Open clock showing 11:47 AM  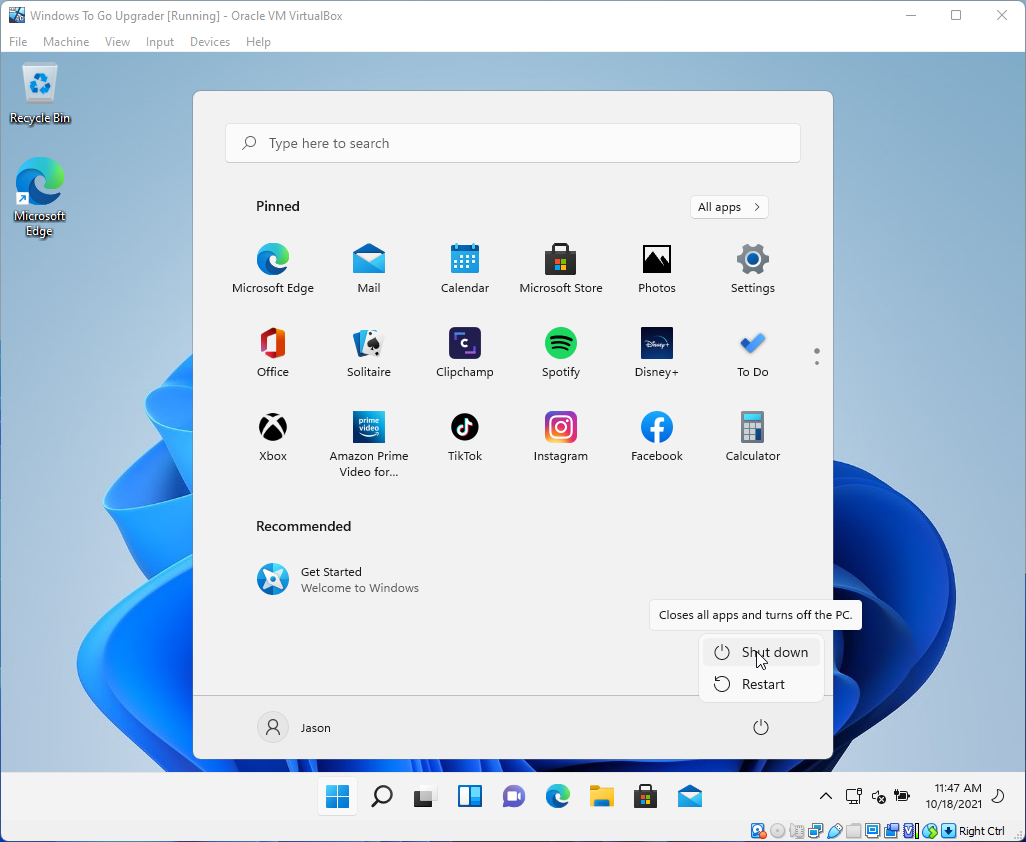[x=953, y=796]
